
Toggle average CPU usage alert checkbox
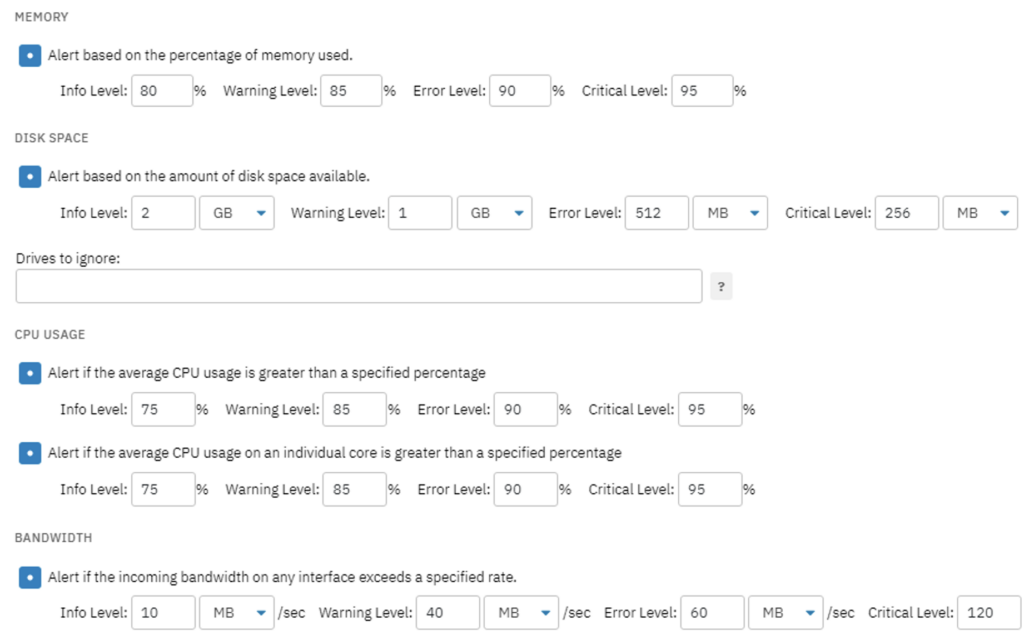coord(30,374)
